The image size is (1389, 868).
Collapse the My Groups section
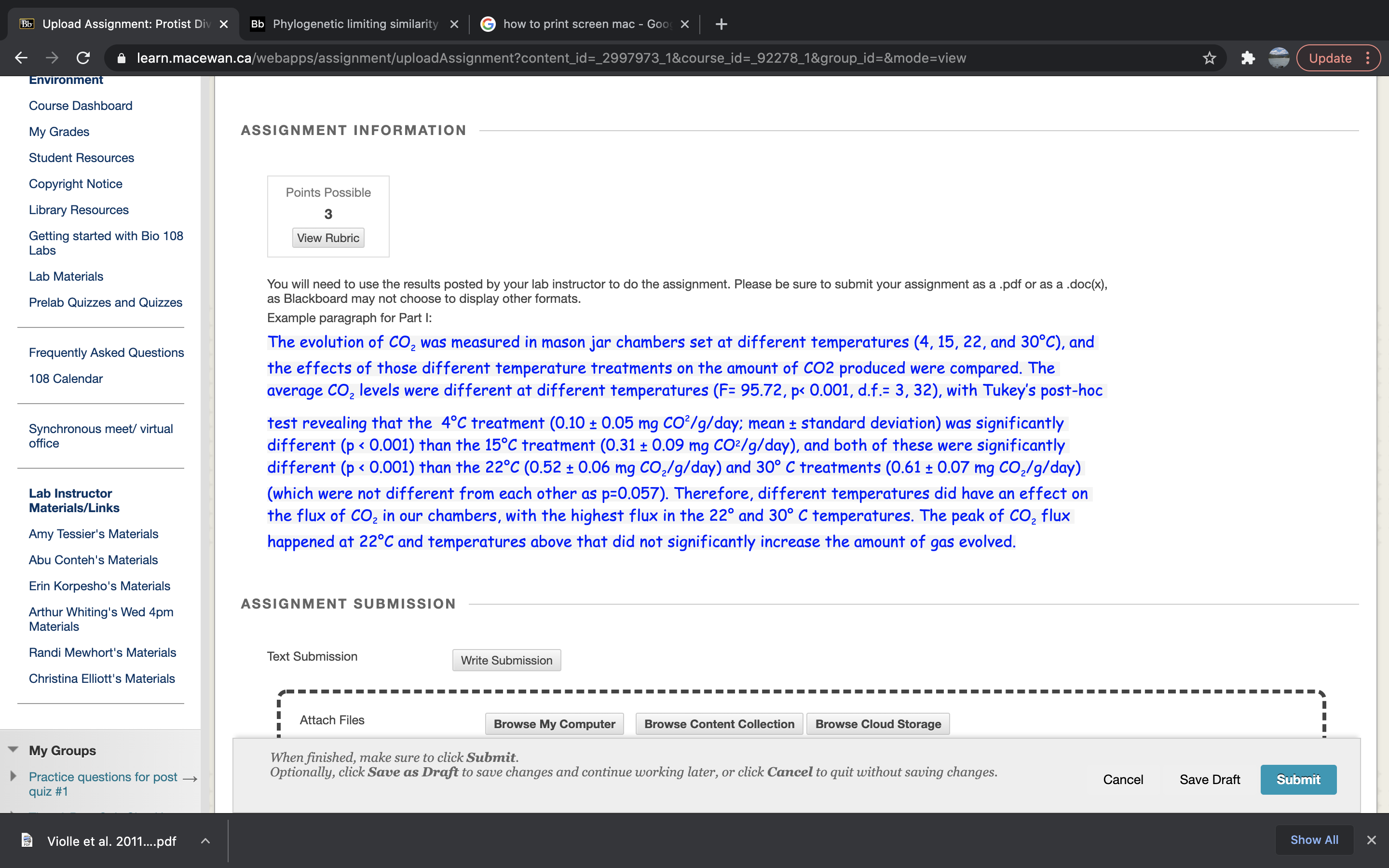click(13, 750)
